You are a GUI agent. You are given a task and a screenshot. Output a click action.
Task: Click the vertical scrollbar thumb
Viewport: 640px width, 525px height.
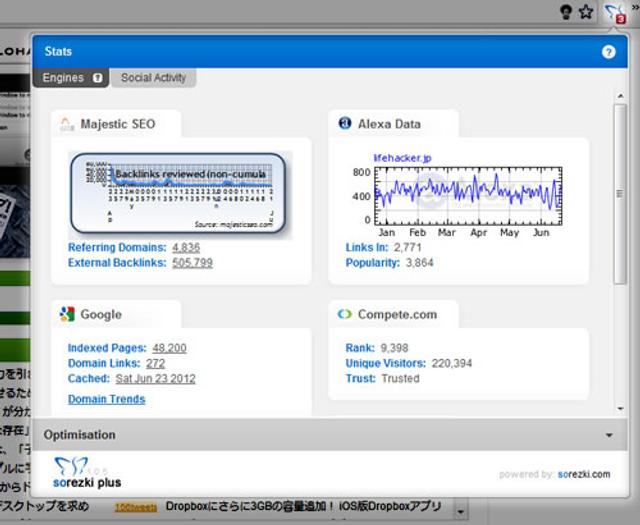(620, 194)
